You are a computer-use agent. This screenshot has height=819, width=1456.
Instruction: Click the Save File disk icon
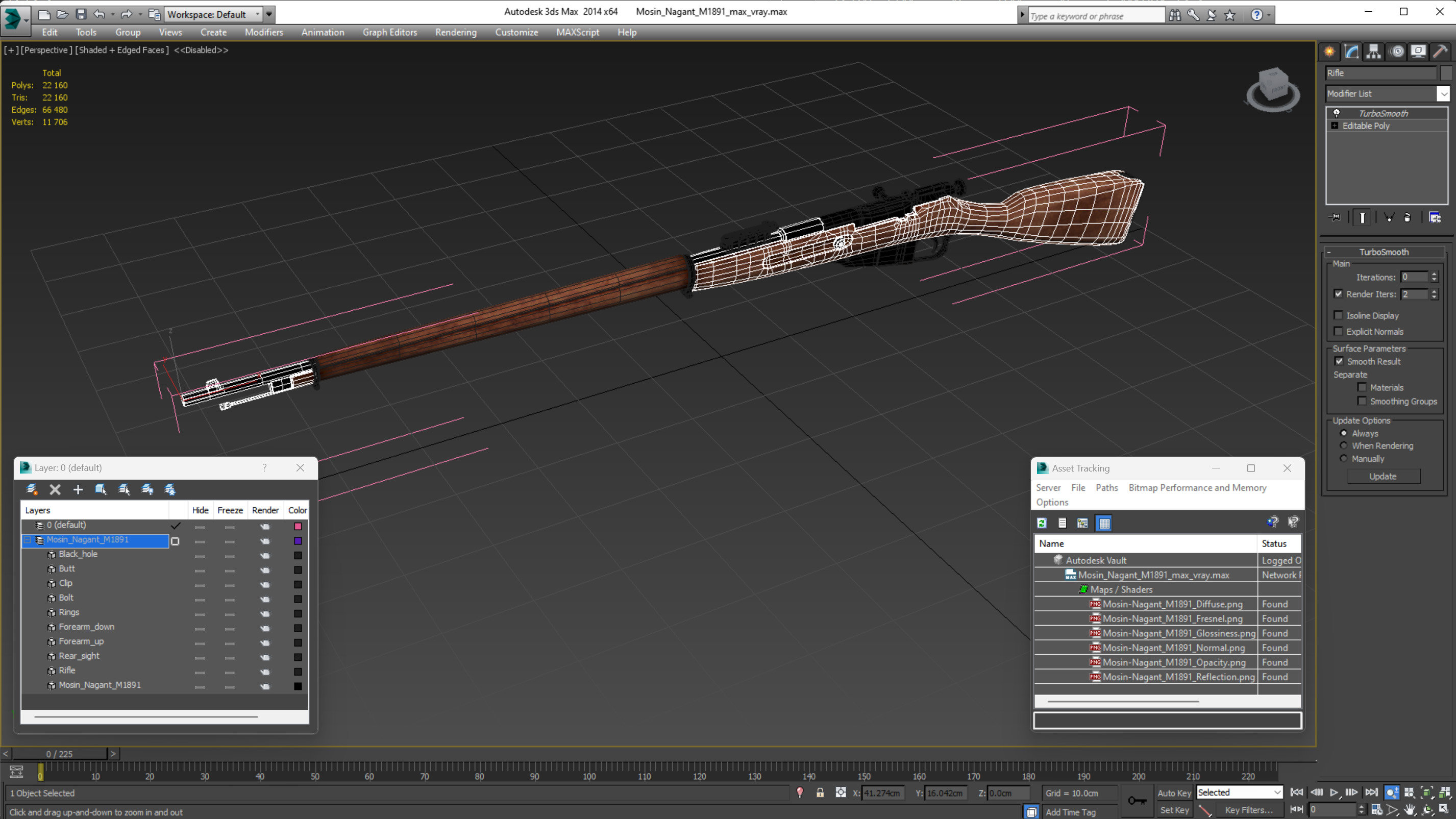point(81,14)
